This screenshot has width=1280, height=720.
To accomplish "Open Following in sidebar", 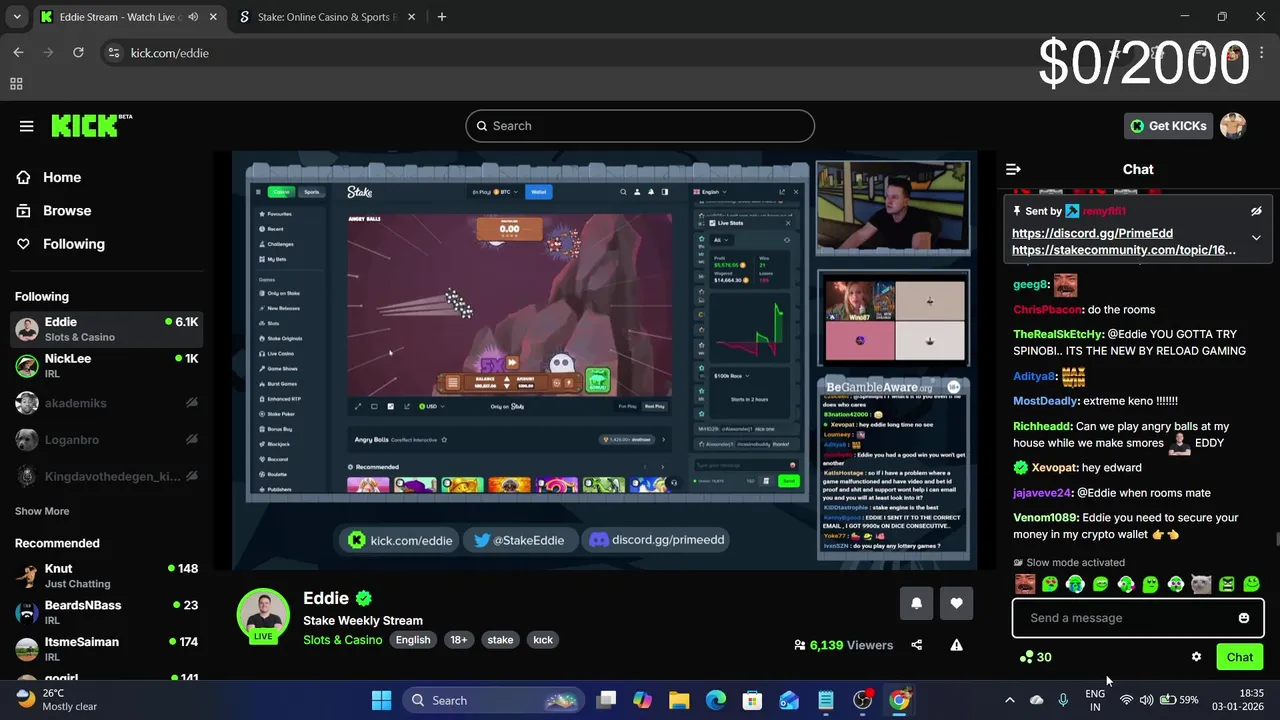I will coord(60,244).
